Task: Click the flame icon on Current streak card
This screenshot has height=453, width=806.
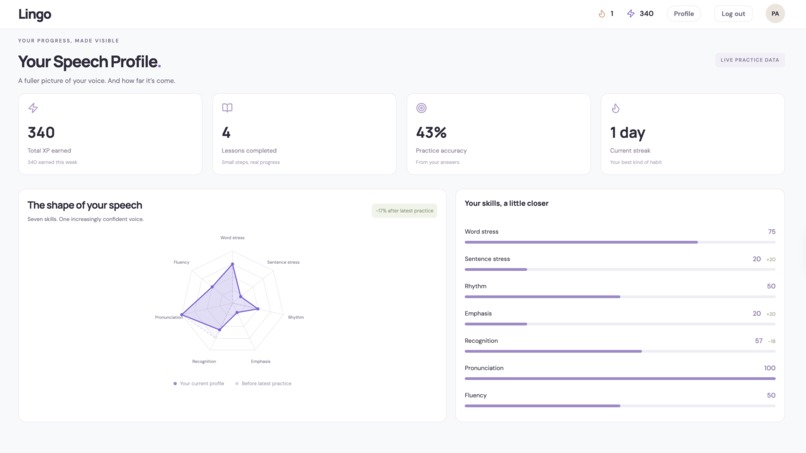Action: [x=615, y=108]
